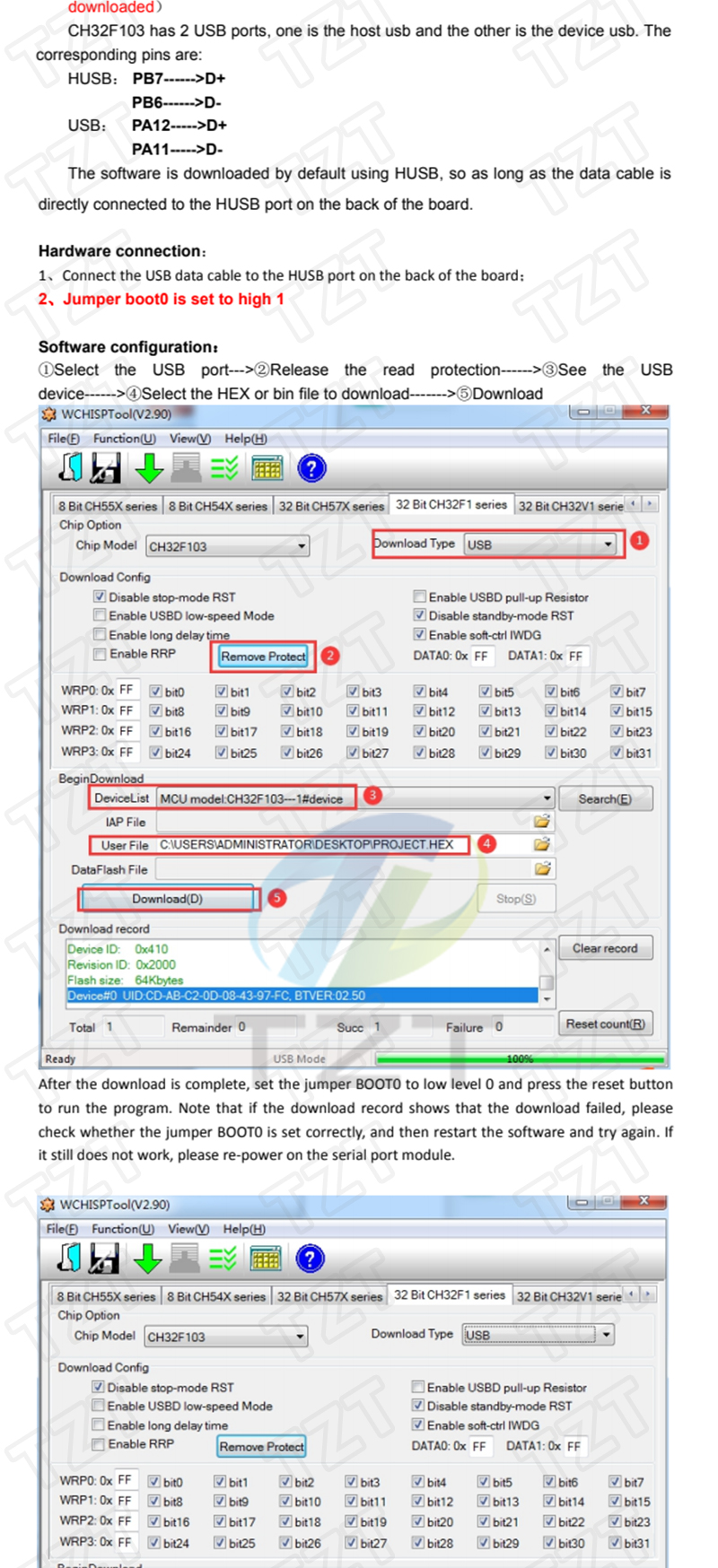Click the green 100% progress bar
This screenshot has width=718, height=1568.
521,1059
